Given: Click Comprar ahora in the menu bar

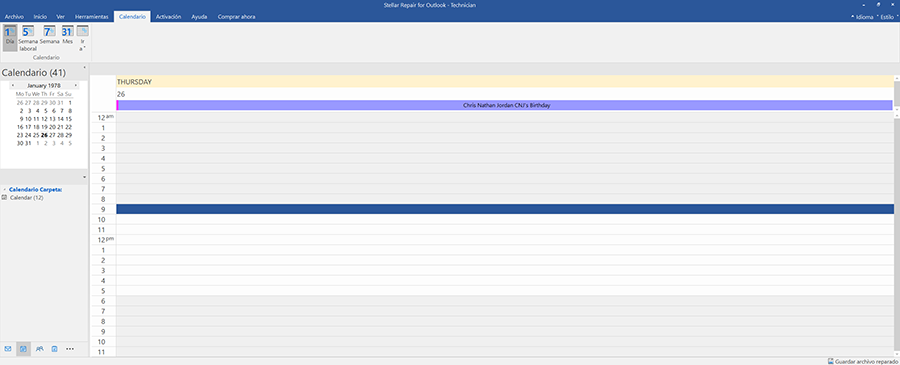Looking at the screenshot, I should click(236, 17).
